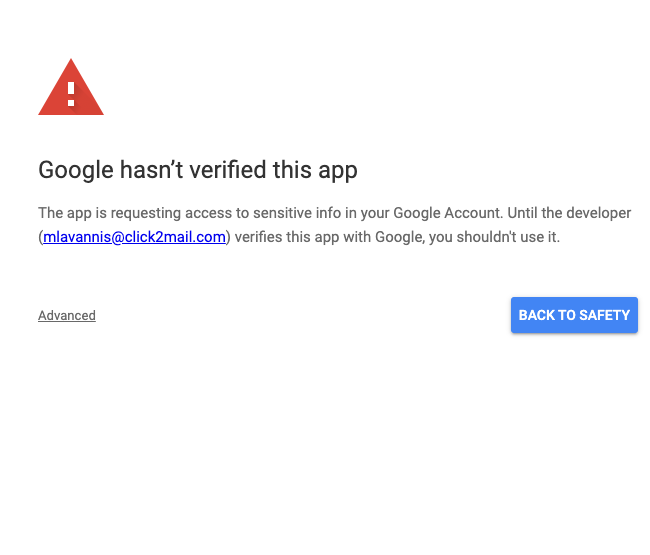650x555 pixels.
Task: Click the red warning triangle icon
Action: point(70,90)
